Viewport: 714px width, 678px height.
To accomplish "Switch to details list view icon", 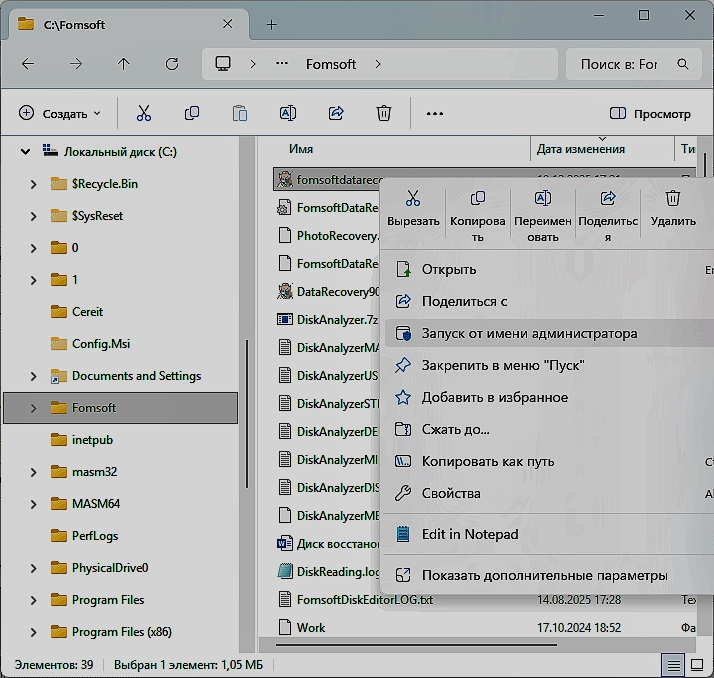I will coord(673,665).
